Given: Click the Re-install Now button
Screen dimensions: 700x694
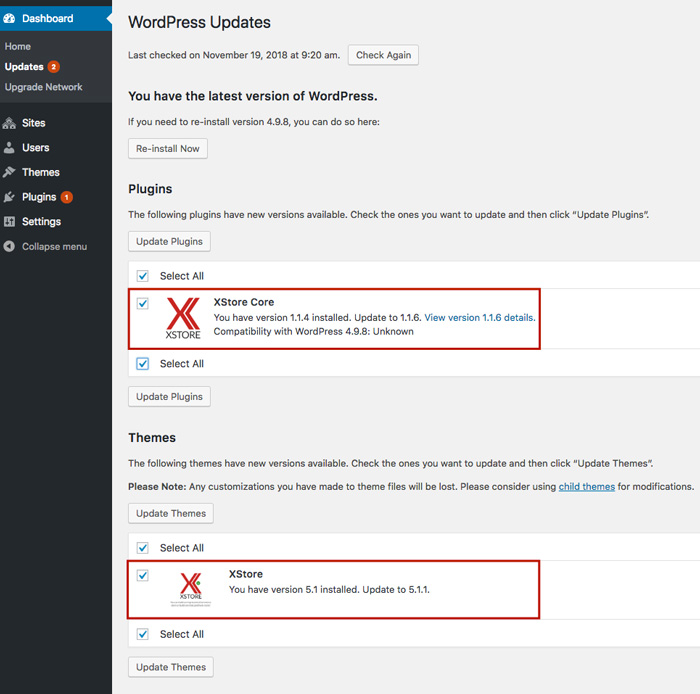Looking at the screenshot, I should 167,148.
